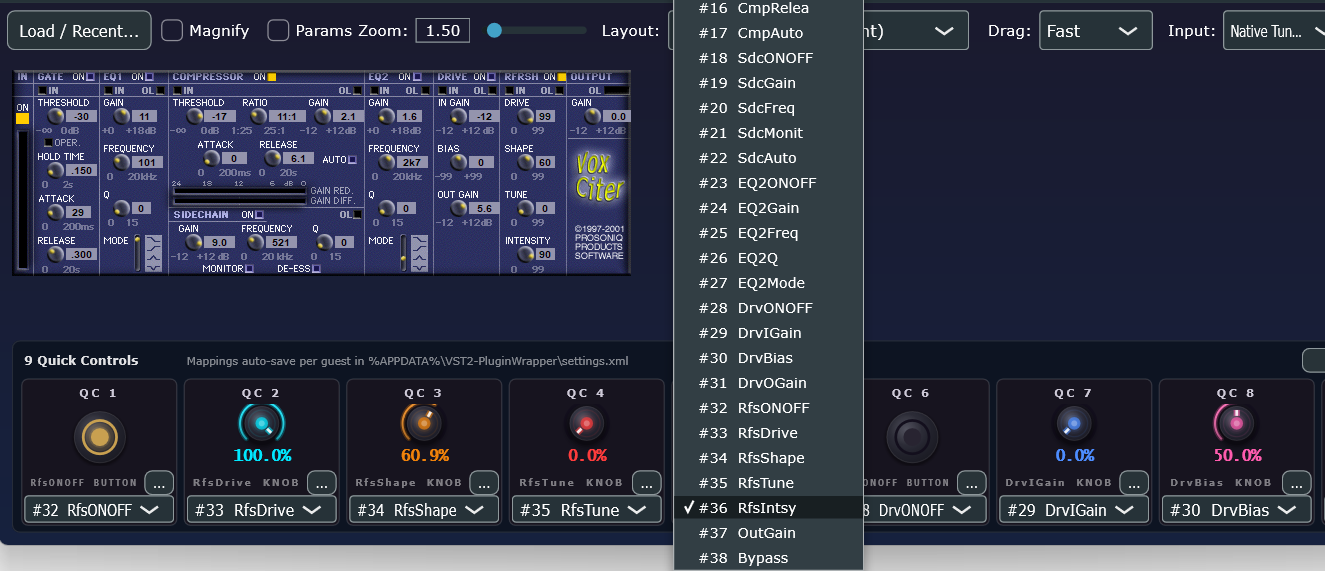Select #36 RfsIntsy from the list
This screenshot has height=571, width=1325.
(x=768, y=508)
